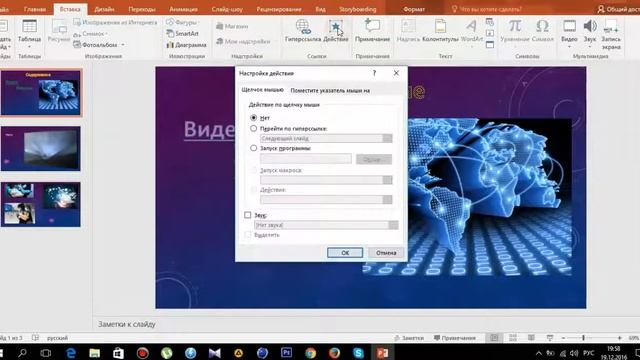Open Photoshop from taskbar
The width and height of the screenshot is (640, 360).
pyautogui.click(x=287, y=353)
